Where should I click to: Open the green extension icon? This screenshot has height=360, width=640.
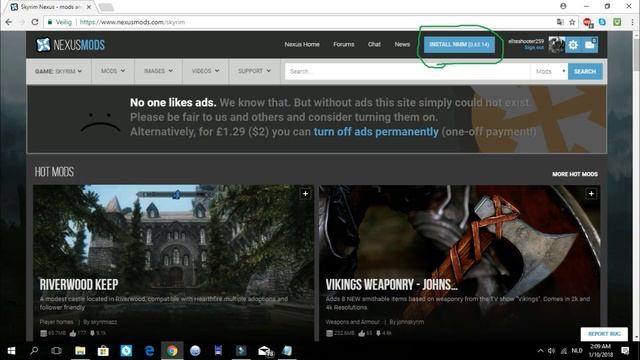pos(617,22)
